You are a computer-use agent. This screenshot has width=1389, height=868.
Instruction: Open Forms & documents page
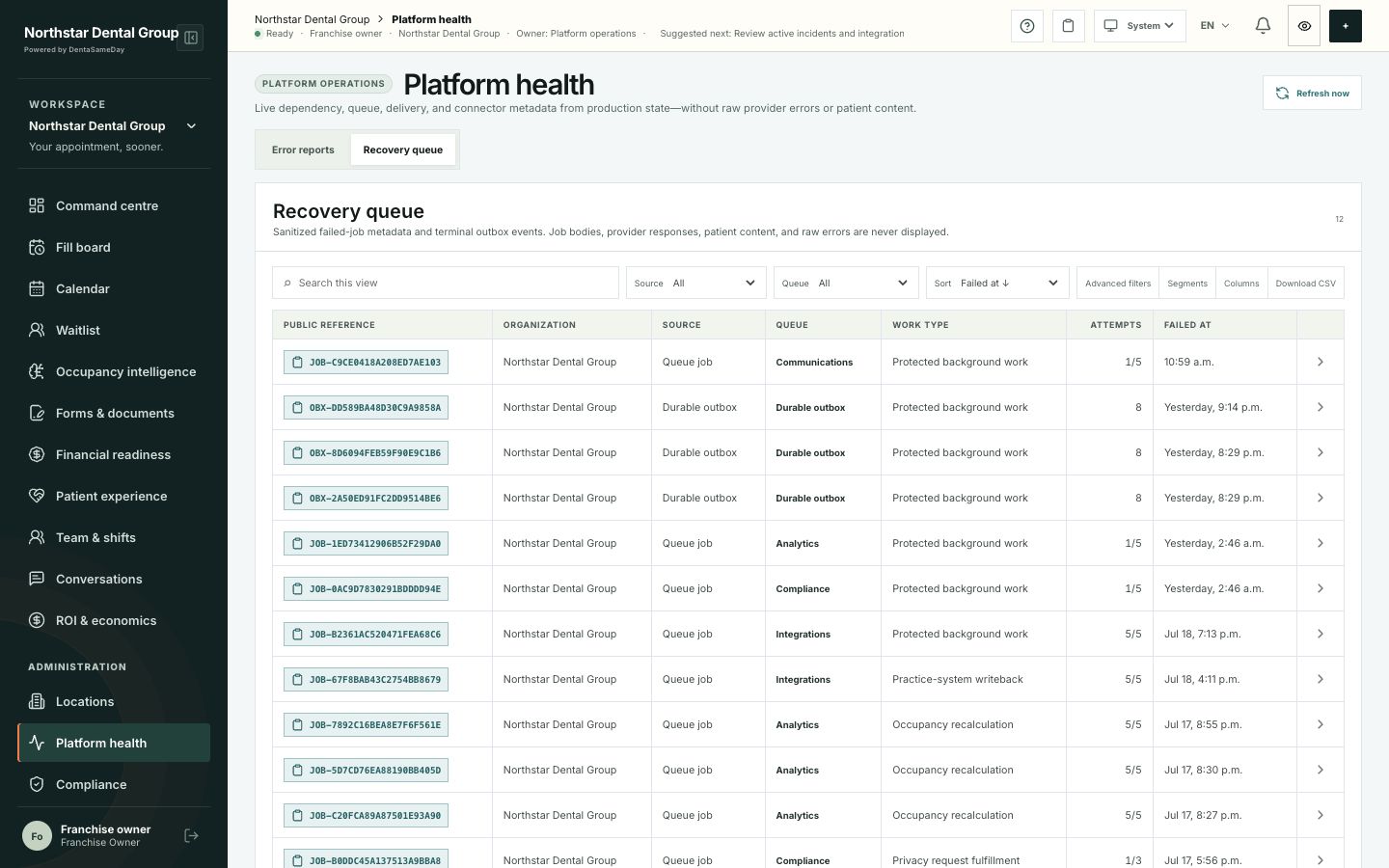114,413
